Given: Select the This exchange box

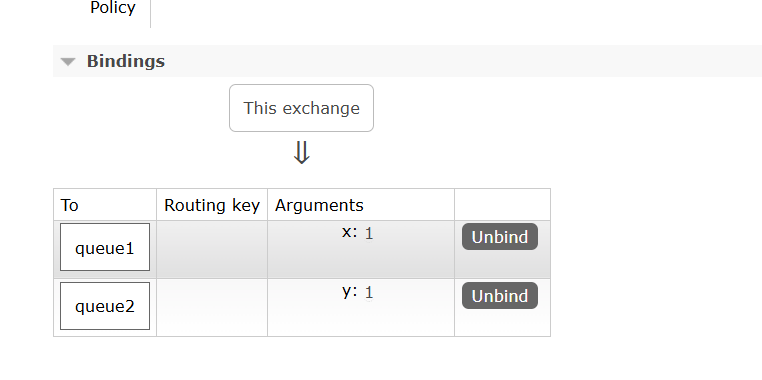Looking at the screenshot, I should point(301,108).
